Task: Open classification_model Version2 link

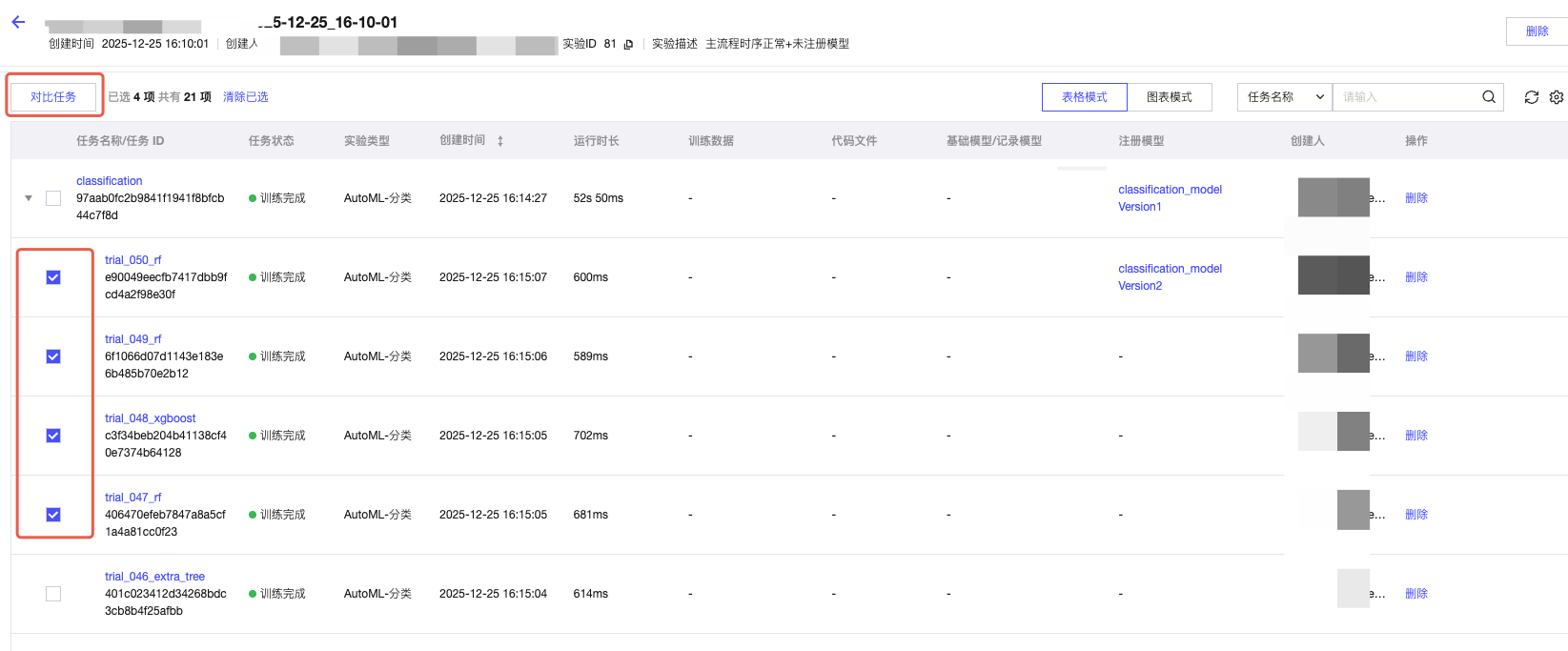Action: [1170, 277]
